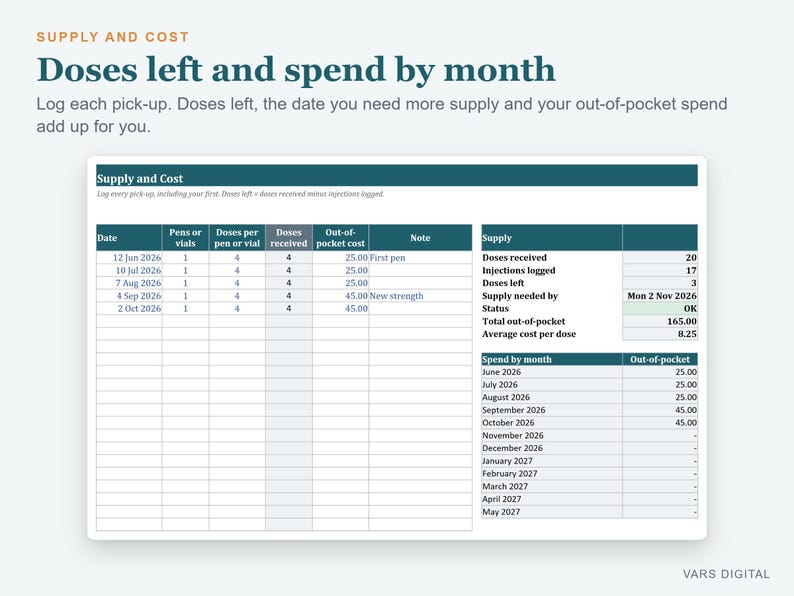Click the 'First pen' note cell

pyautogui.click(x=420, y=257)
